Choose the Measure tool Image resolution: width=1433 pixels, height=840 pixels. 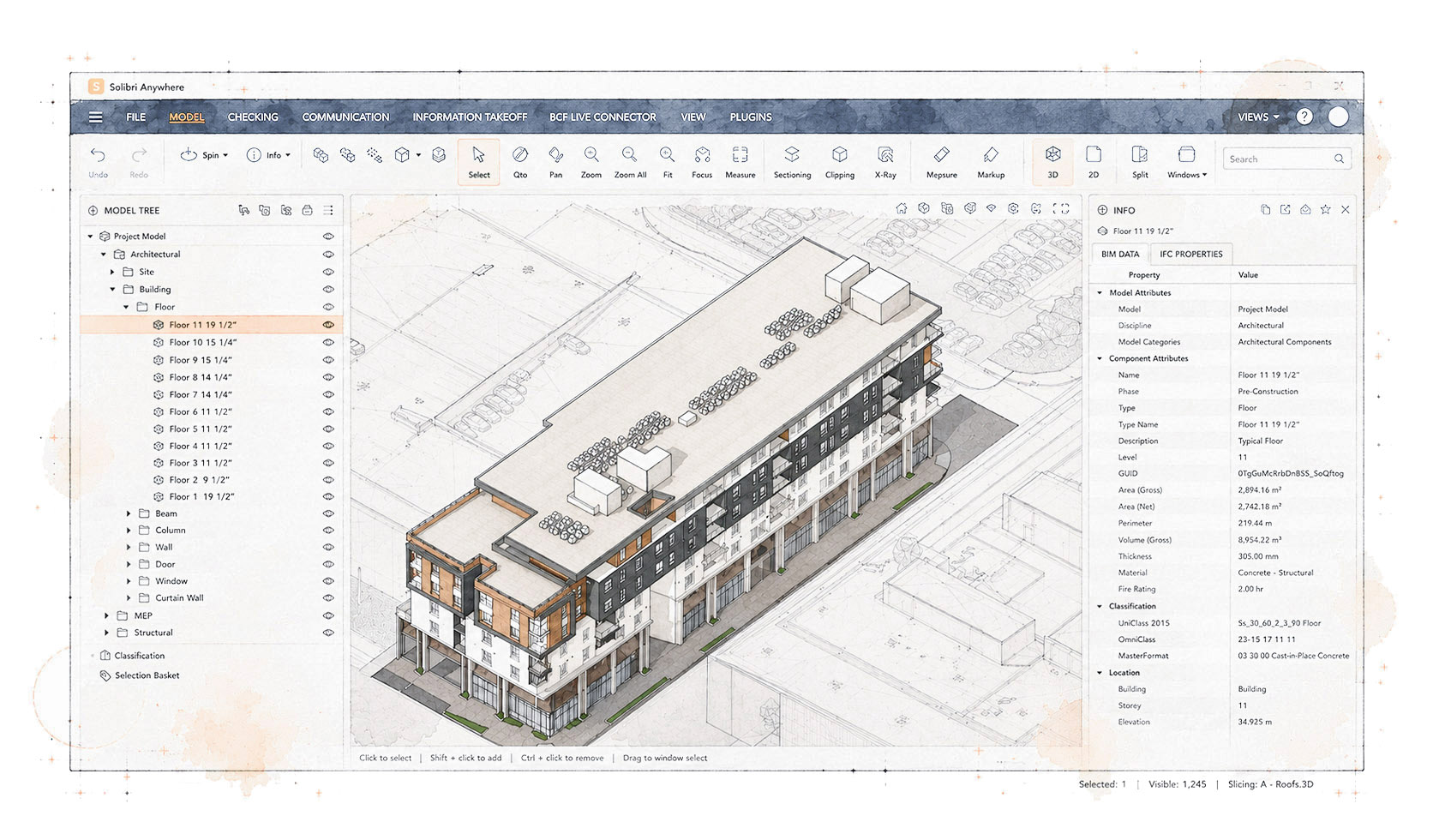740,162
